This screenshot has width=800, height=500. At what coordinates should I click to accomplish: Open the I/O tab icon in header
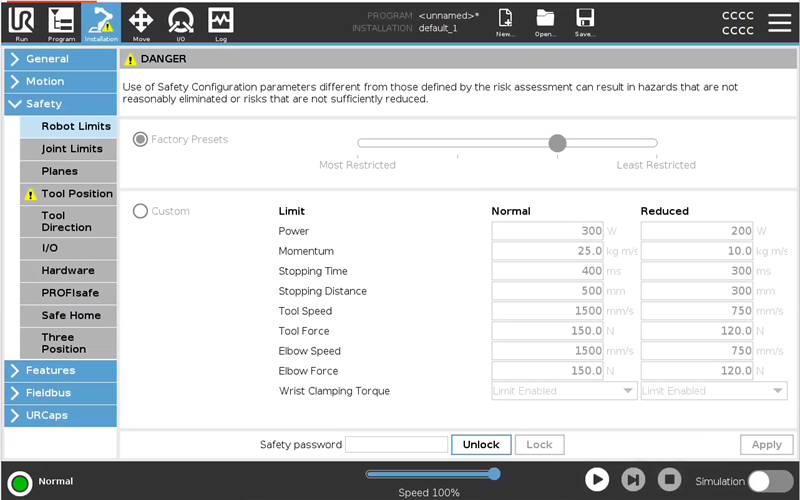181,21
